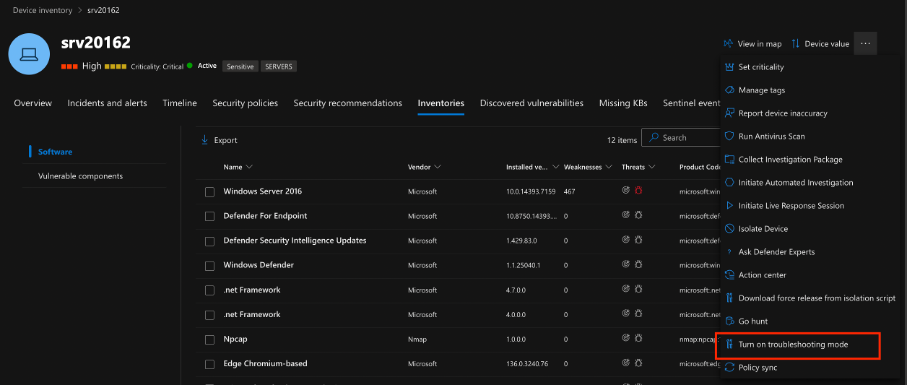Click the Set criticality crown icon
Image resolution: width=908 pixels, height=386 pixels.
click(x=730, y=67)
